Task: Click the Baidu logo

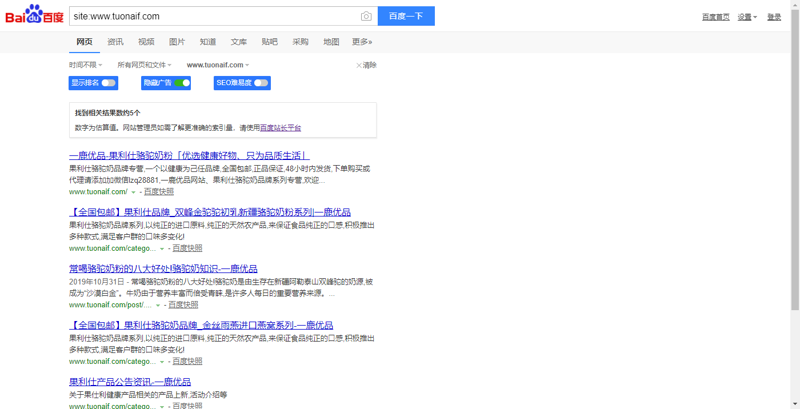Action: tap(34, 14)
